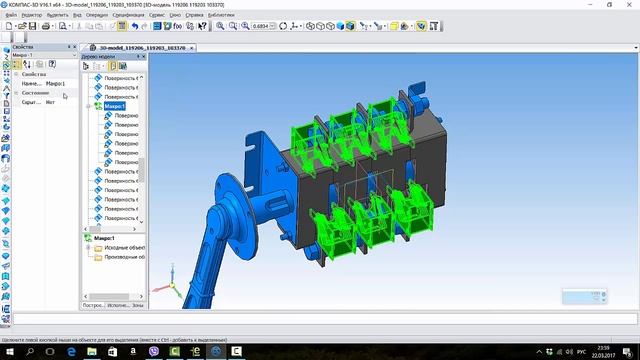This screenshot has width=640, height=360.
Task: Pin the 'Свойства' panel
Action: (x=69, y=47)
